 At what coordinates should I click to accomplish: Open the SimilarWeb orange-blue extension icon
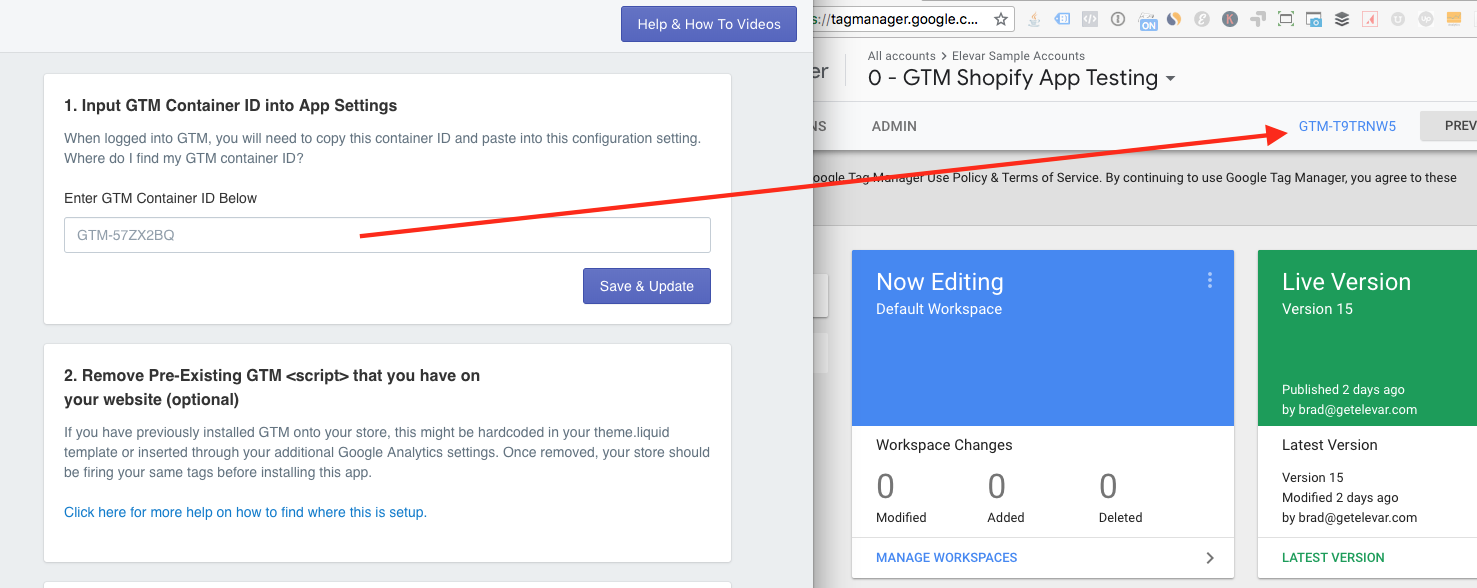click(1175, 19)
